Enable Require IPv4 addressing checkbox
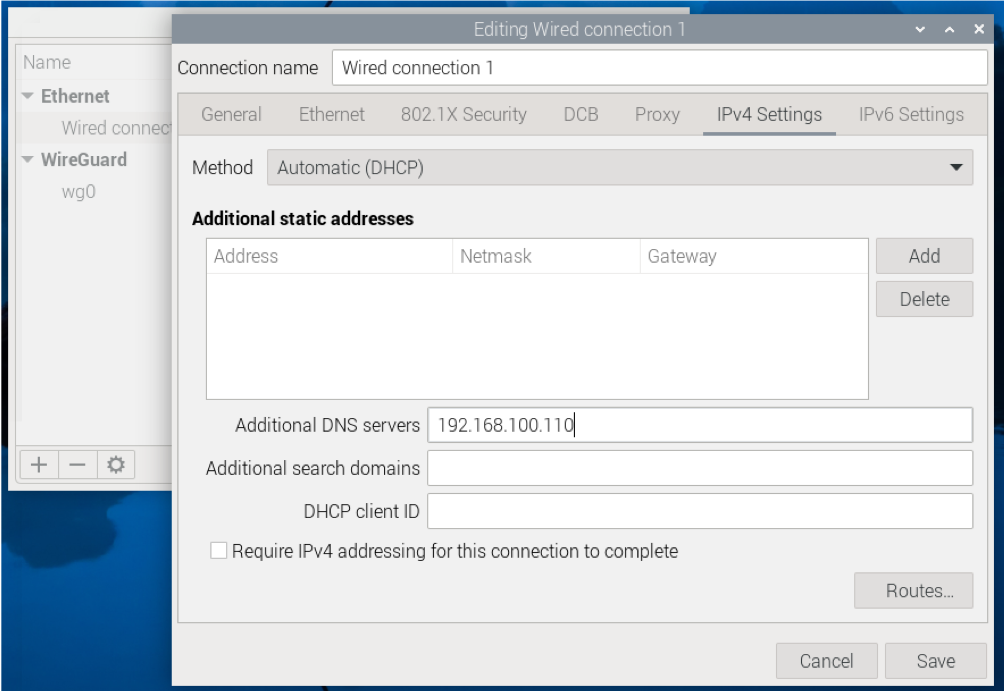 pos(219,551)
